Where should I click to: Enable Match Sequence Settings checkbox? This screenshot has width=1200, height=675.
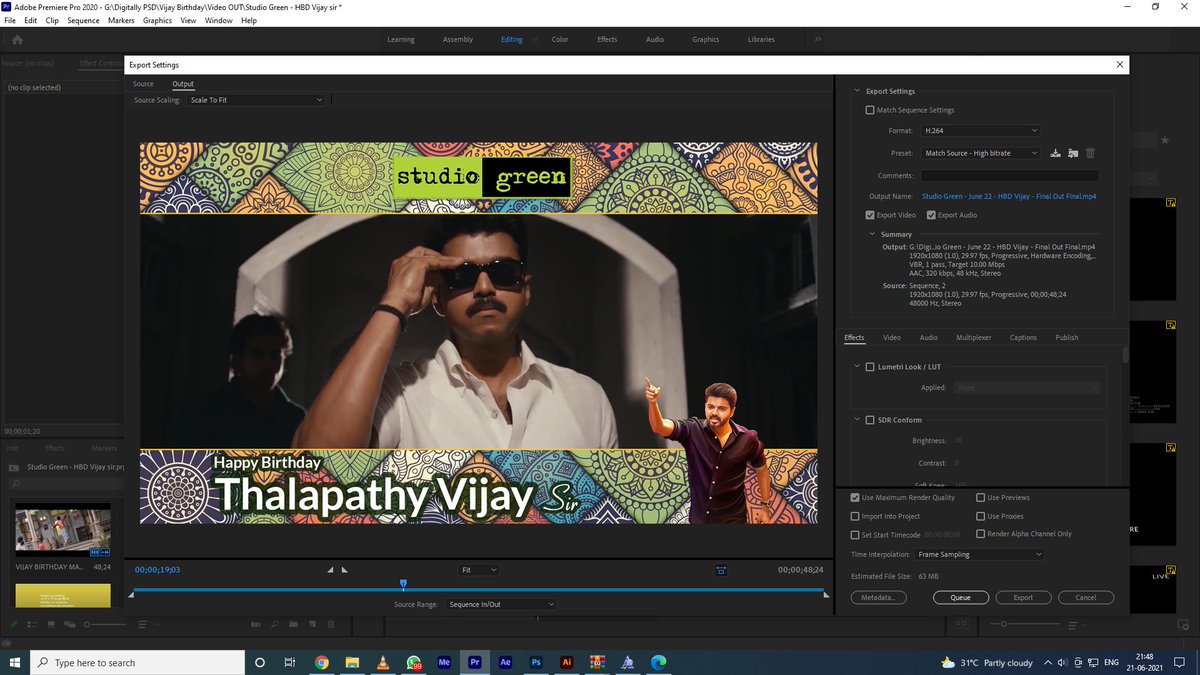[870, 110]
